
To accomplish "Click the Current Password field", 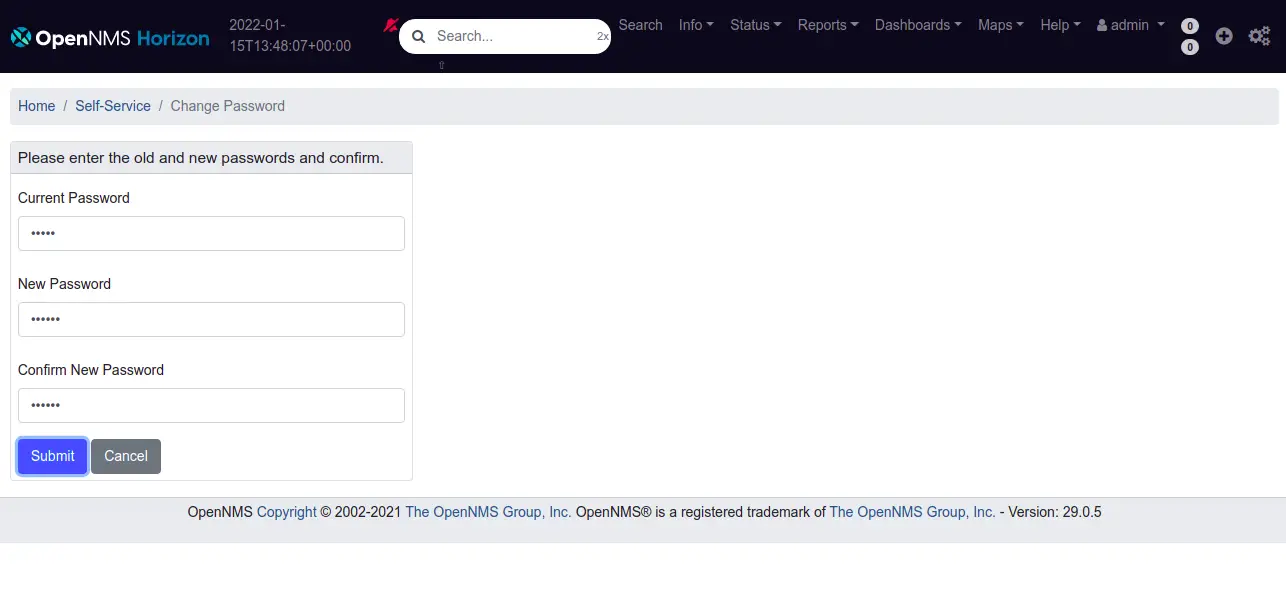I will (x=211, y=233).
